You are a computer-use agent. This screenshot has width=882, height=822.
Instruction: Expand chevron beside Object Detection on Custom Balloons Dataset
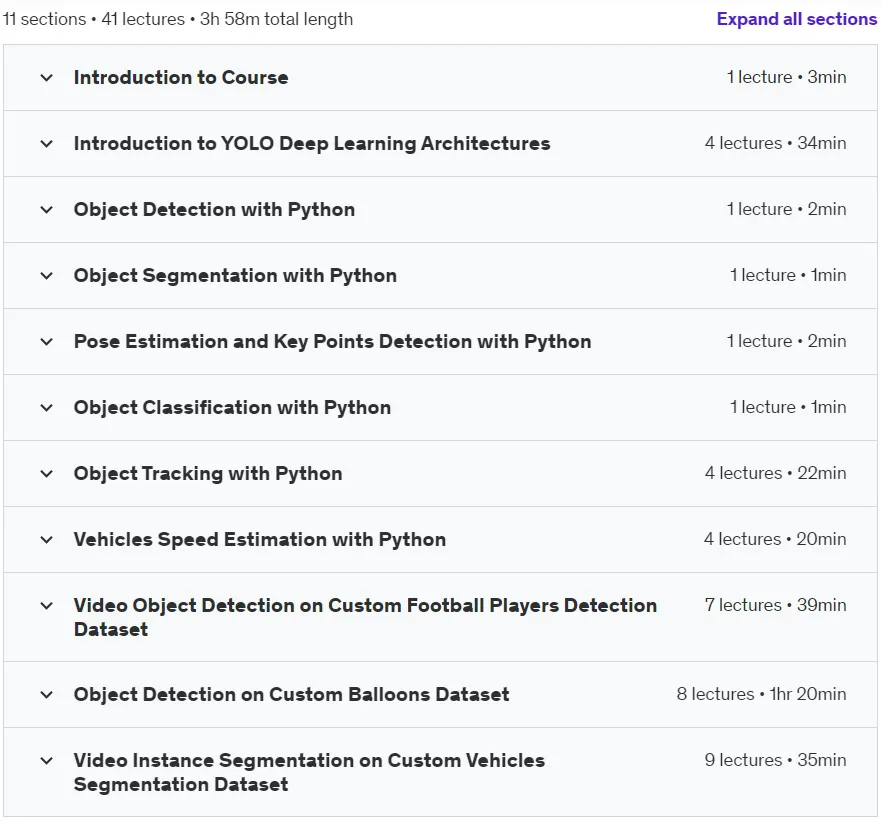(47, 695)
